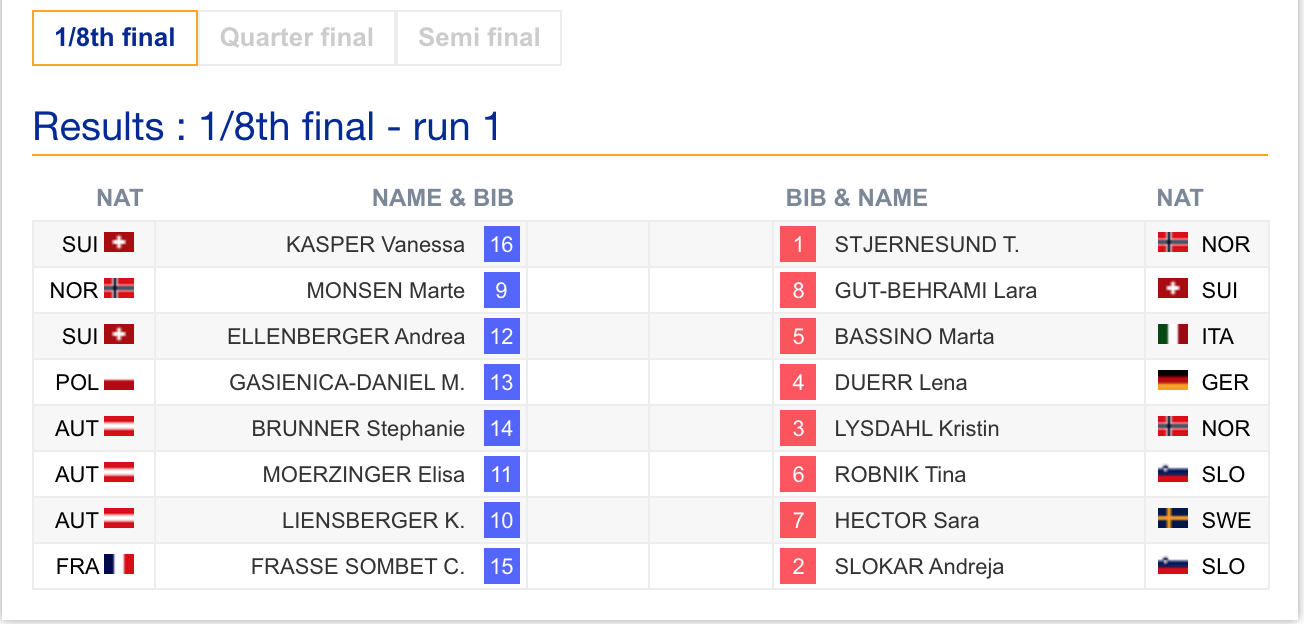This screenshot has width=1304, height=624.
Task: Open the Semi final tab
Action: click(x=479, y=38)
